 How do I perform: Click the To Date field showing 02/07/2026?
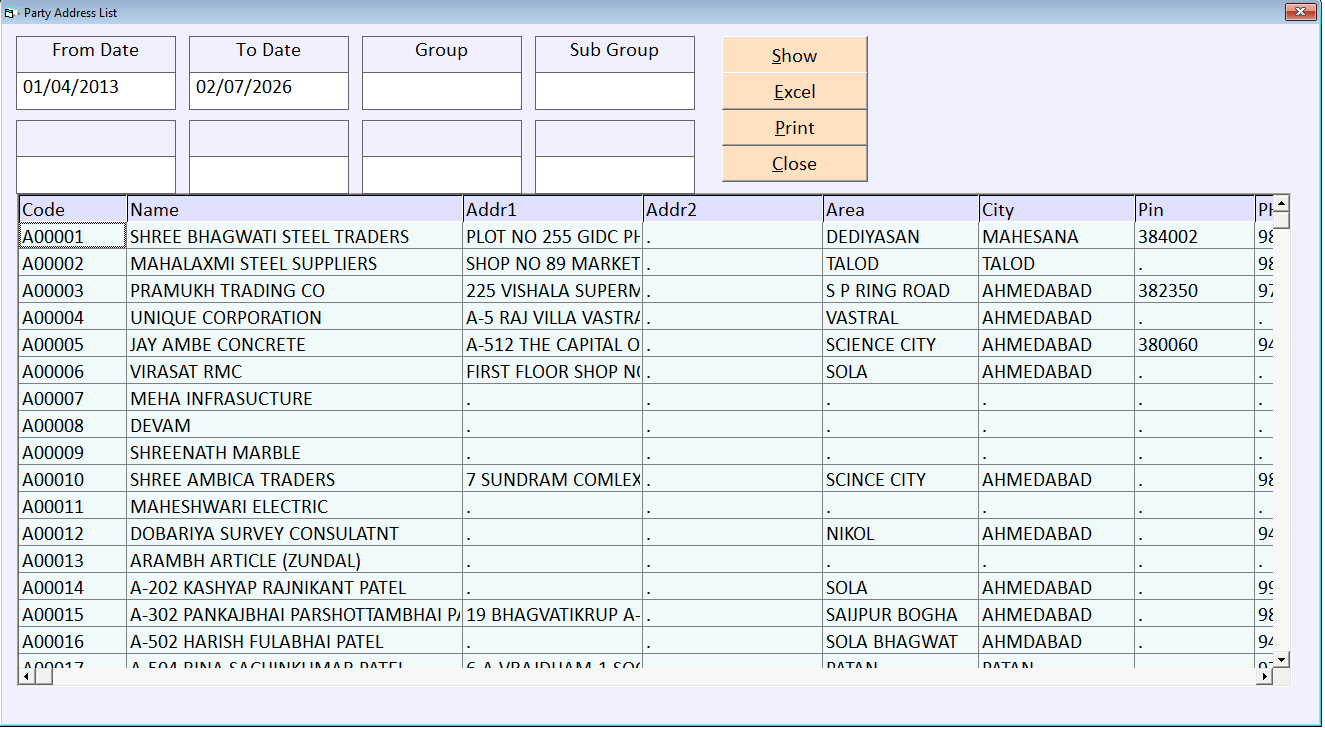point(269,91)
